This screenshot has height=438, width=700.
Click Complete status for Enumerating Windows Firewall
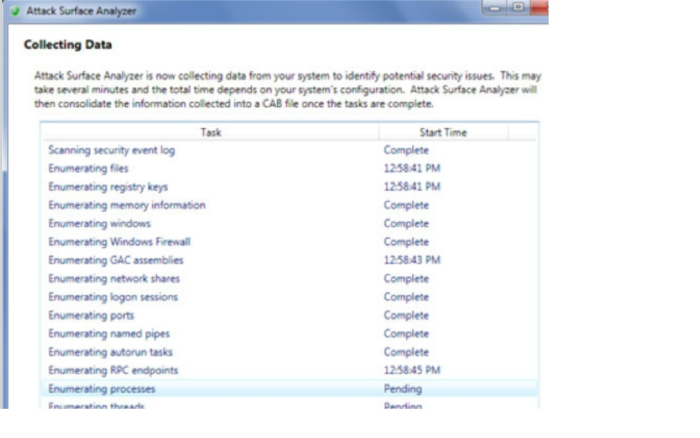click(x=406, y=242)
